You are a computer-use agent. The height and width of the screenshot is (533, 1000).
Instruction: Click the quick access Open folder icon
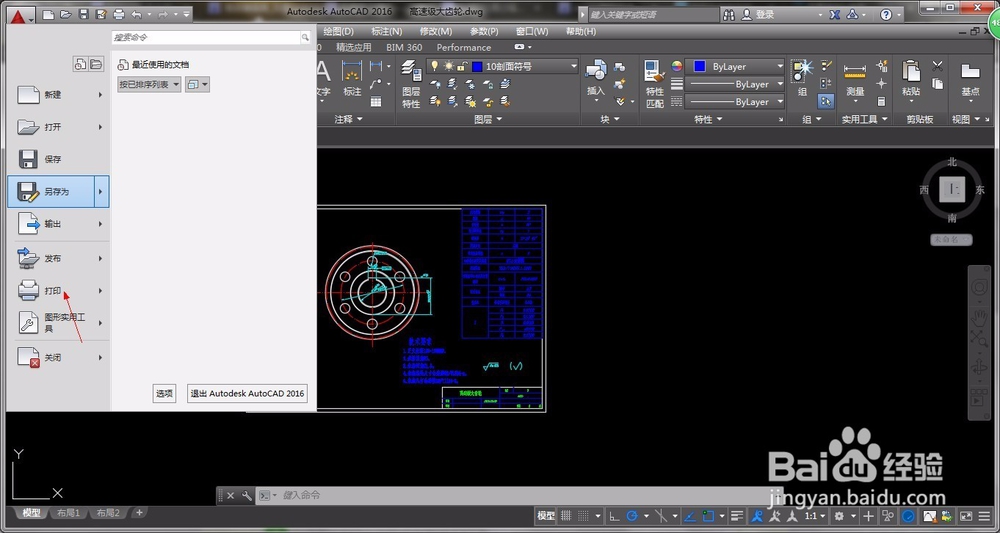point(66,14)
